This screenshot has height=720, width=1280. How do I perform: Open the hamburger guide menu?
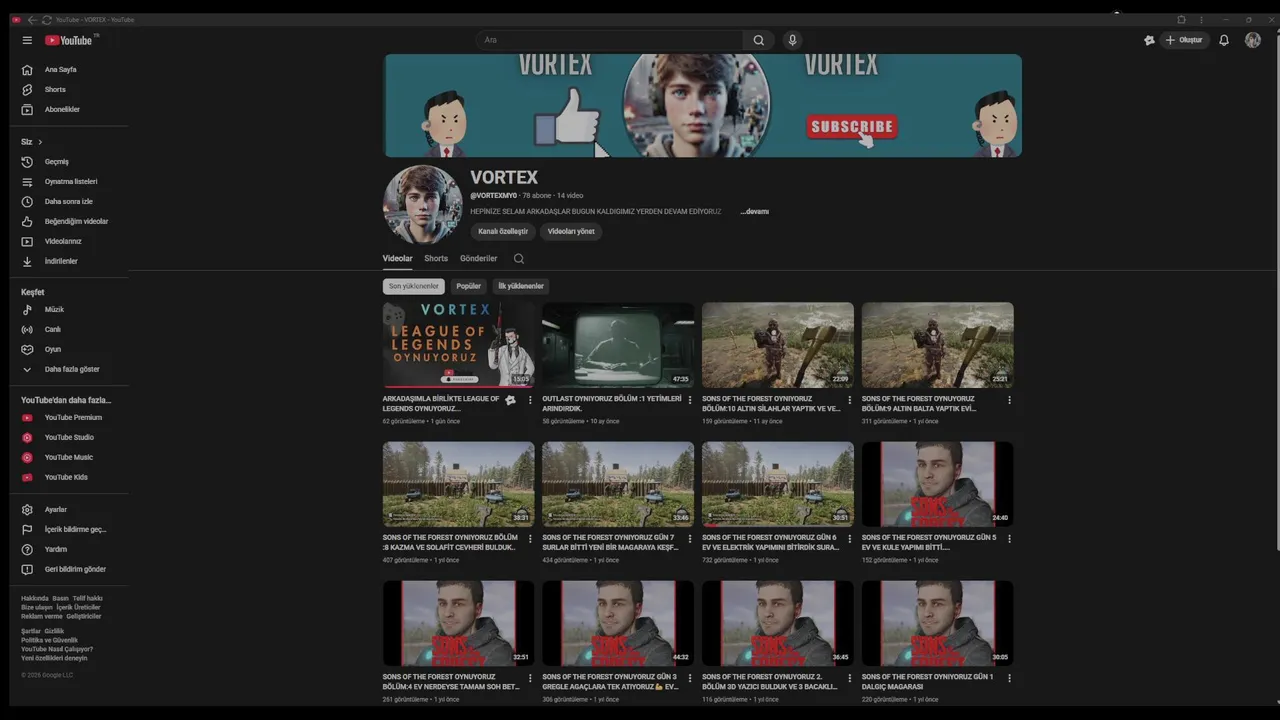tap(27, 40)
